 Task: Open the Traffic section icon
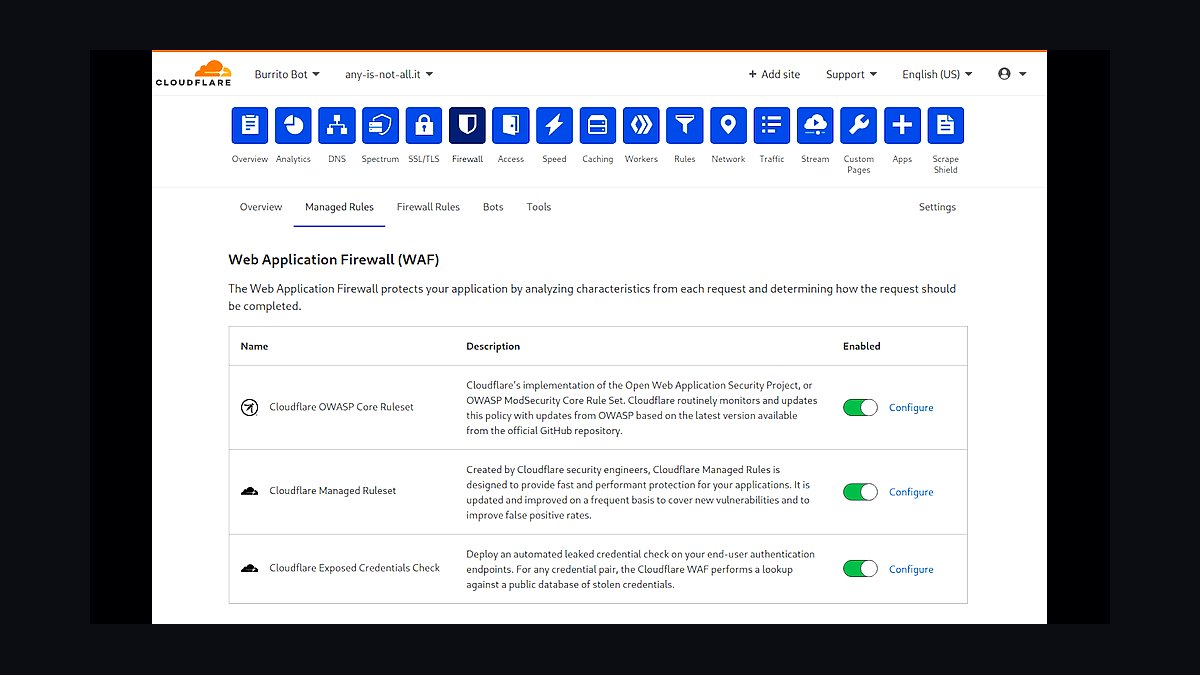click(x=772, y=126)
